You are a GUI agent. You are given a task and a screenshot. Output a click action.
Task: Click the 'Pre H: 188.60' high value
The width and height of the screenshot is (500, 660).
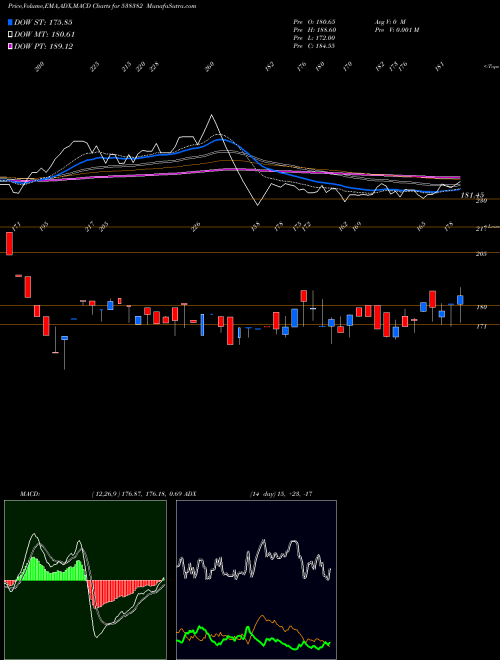pyautogui.click(x=314, y=30)
